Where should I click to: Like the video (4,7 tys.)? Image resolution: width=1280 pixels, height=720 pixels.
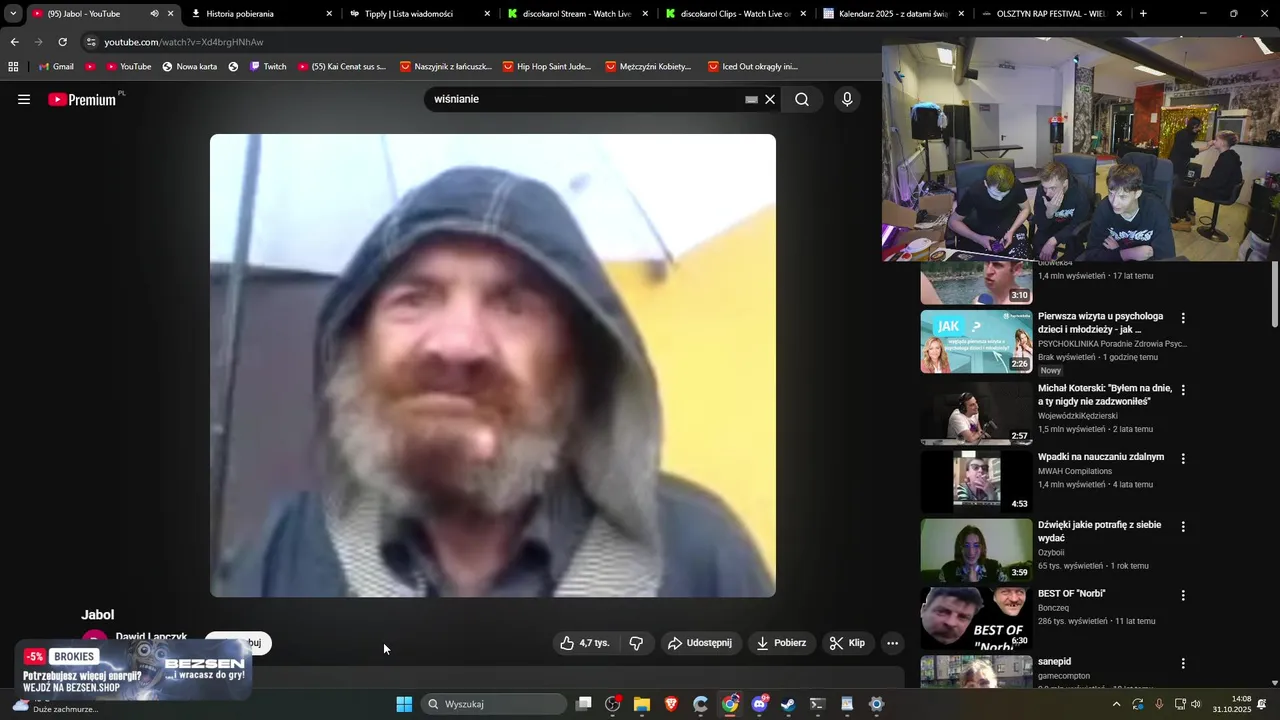pyautogui.click(x=585, y=643)
